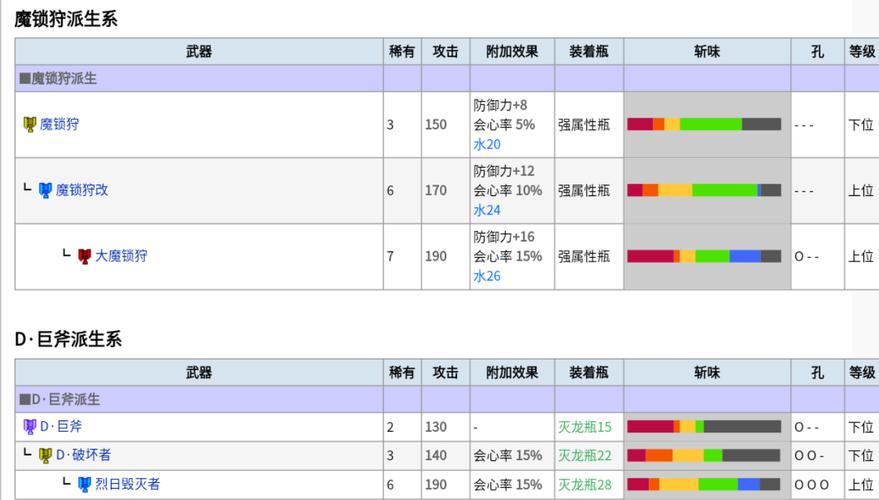This screenshot has width=879, height=500.
Task: Click the sharpness bar for D·破坏者
Action: 704,455
